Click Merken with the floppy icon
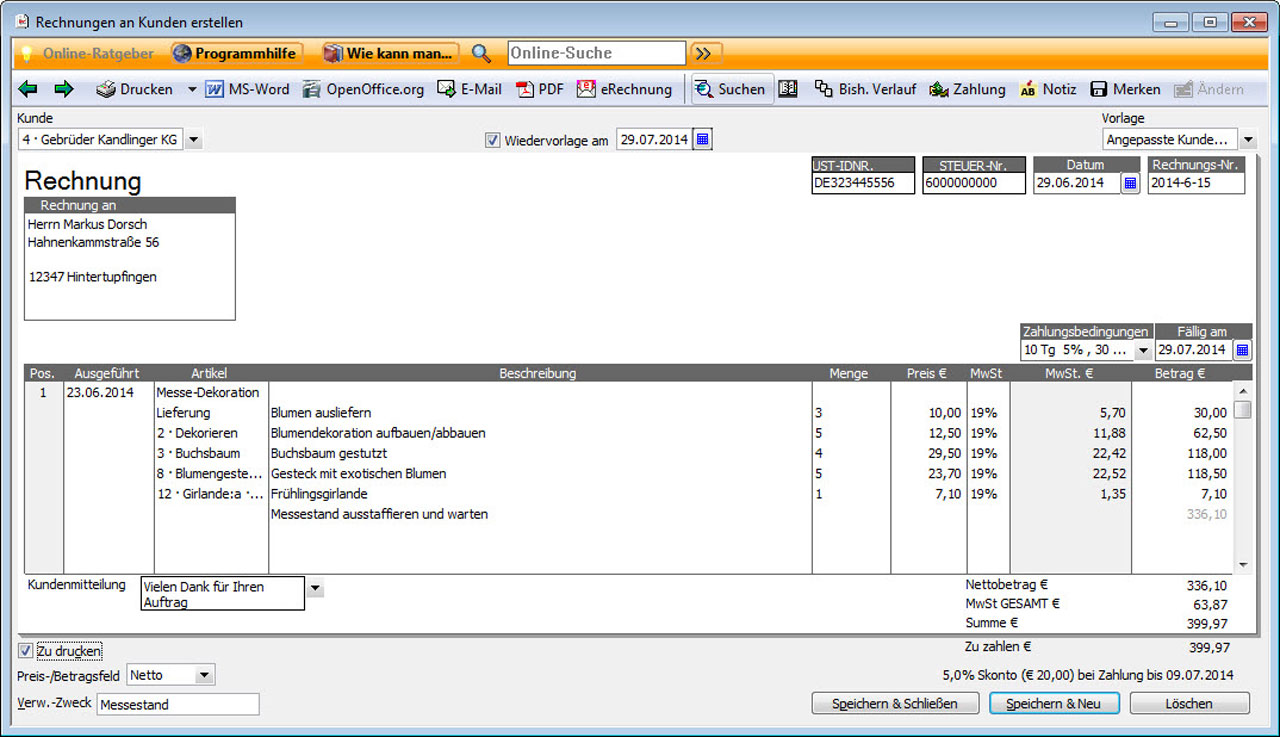This screenshot has width=1280, height=737. (x=1126, y=89)
